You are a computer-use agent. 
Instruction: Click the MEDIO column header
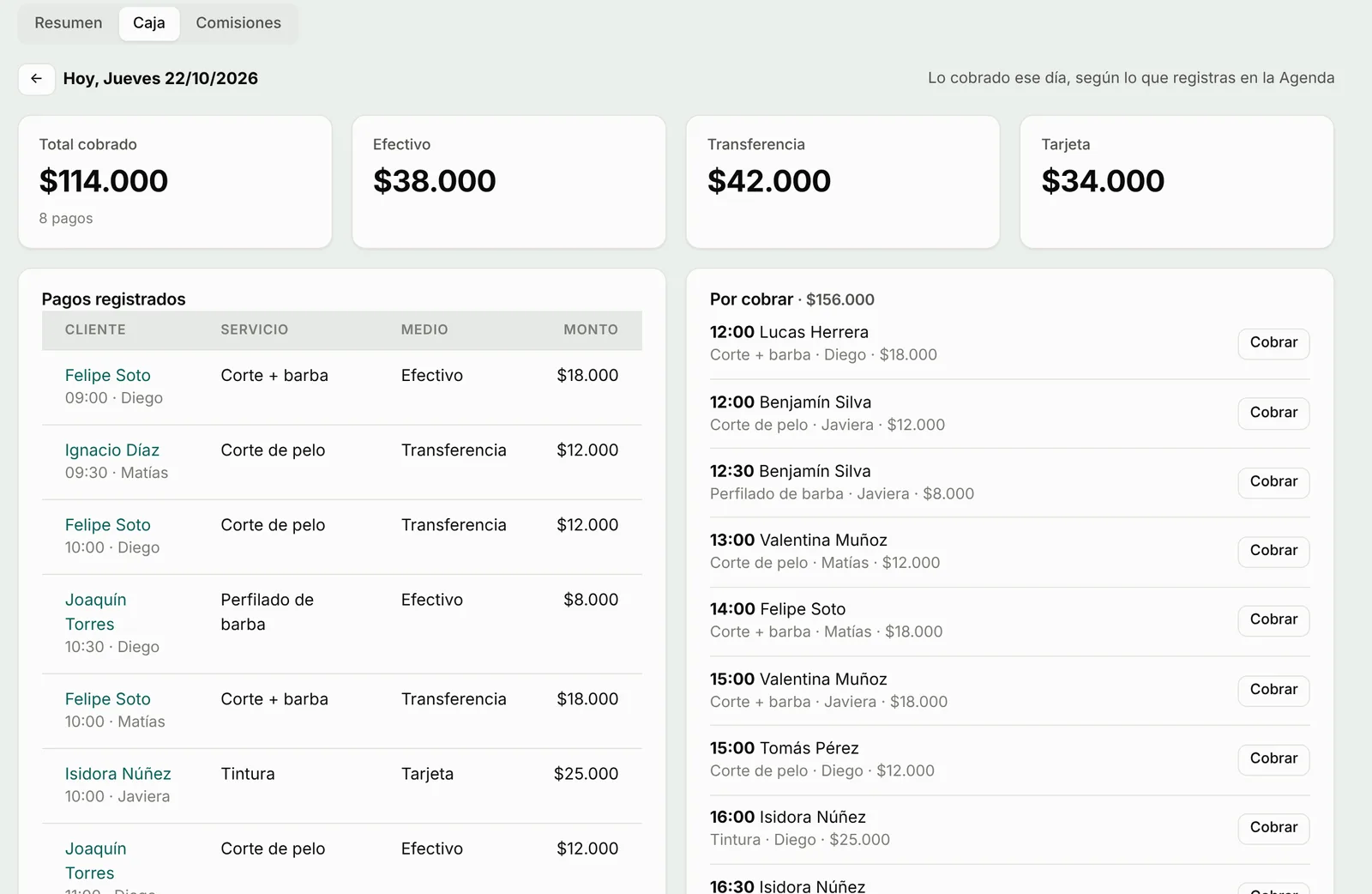pos(424,329)
